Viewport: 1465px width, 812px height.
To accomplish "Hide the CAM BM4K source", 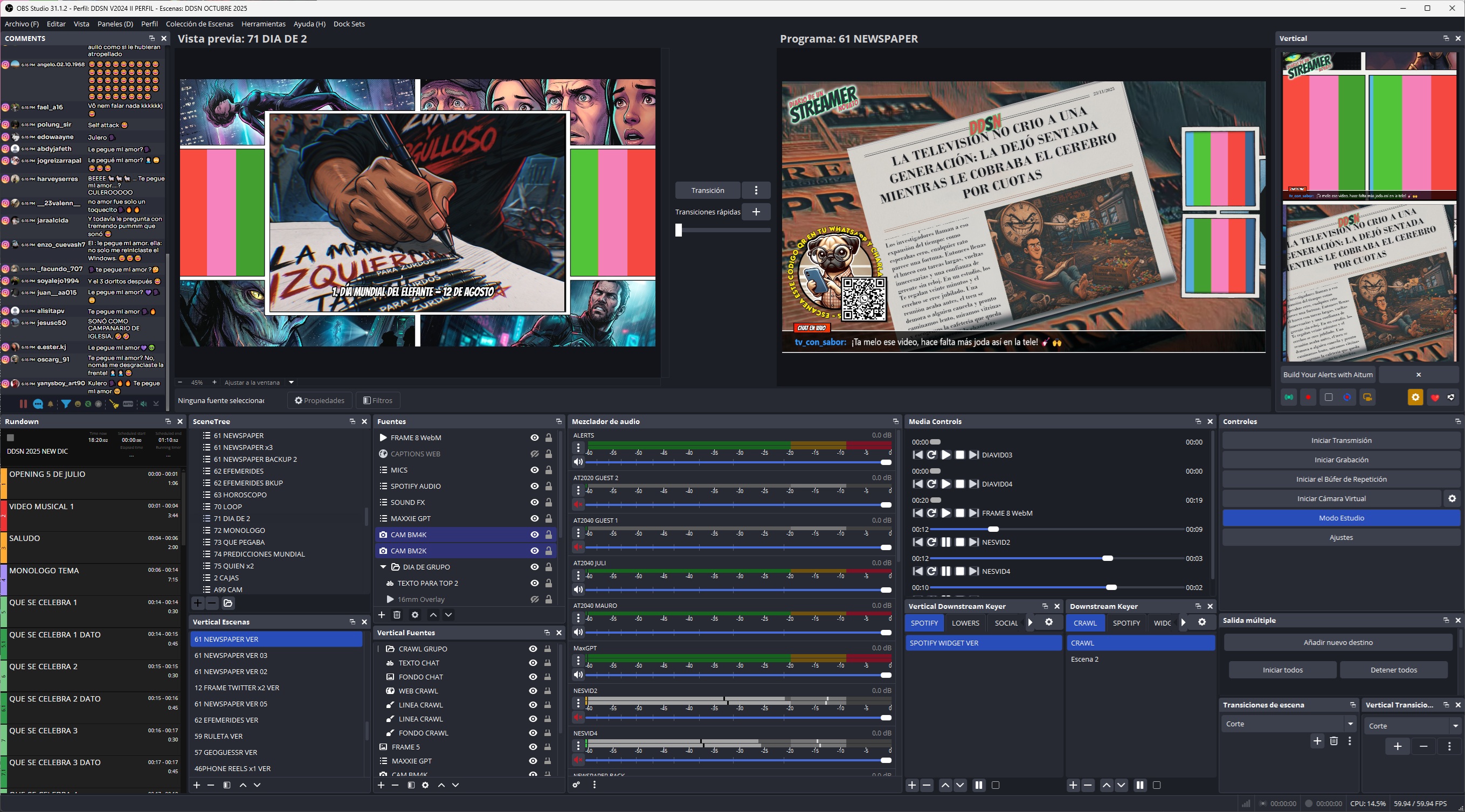I will pyautogui.click(x=535, y=535).
